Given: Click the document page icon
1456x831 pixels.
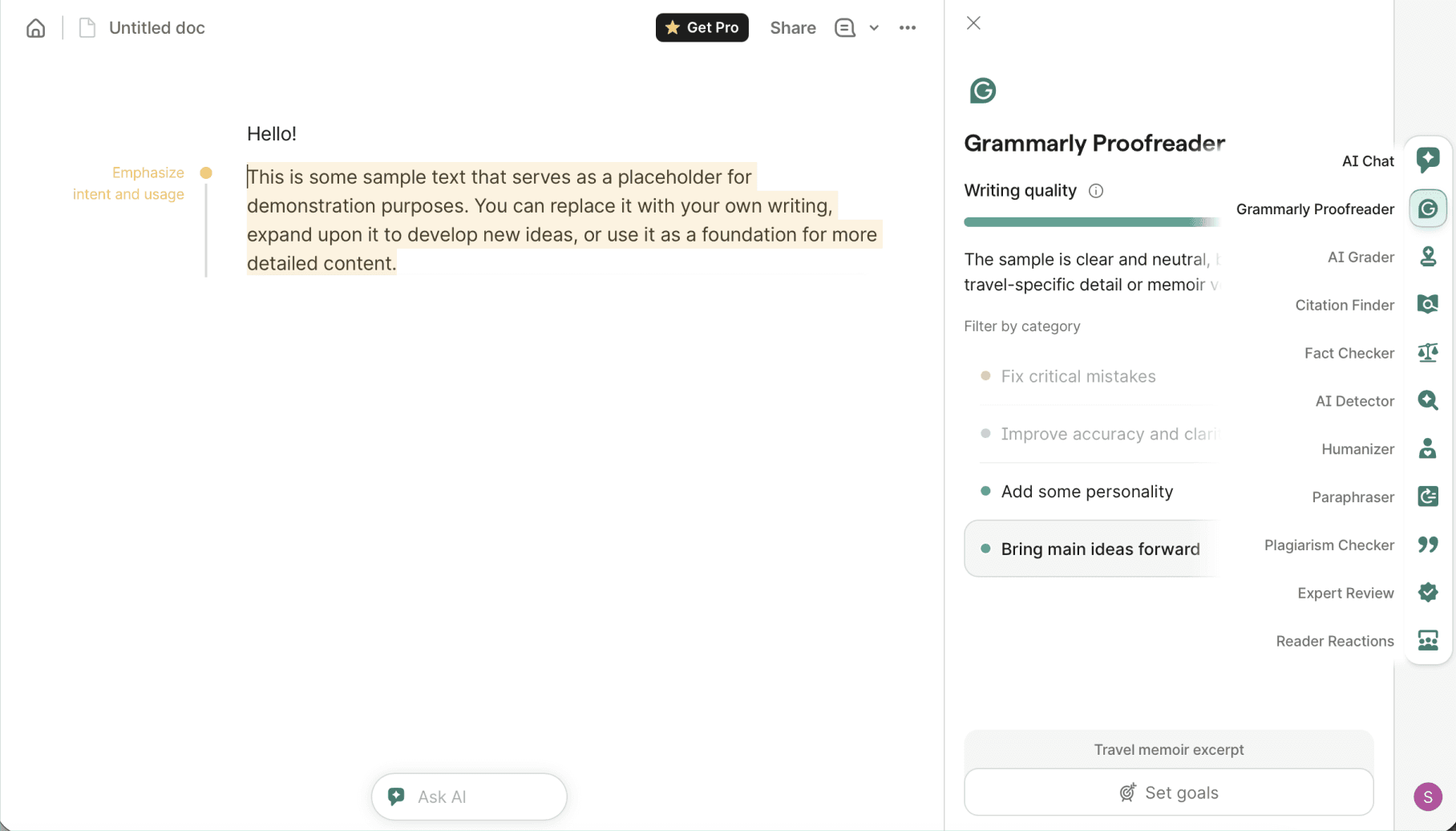Looking at the screenshot, I should [x=87, y=28].
